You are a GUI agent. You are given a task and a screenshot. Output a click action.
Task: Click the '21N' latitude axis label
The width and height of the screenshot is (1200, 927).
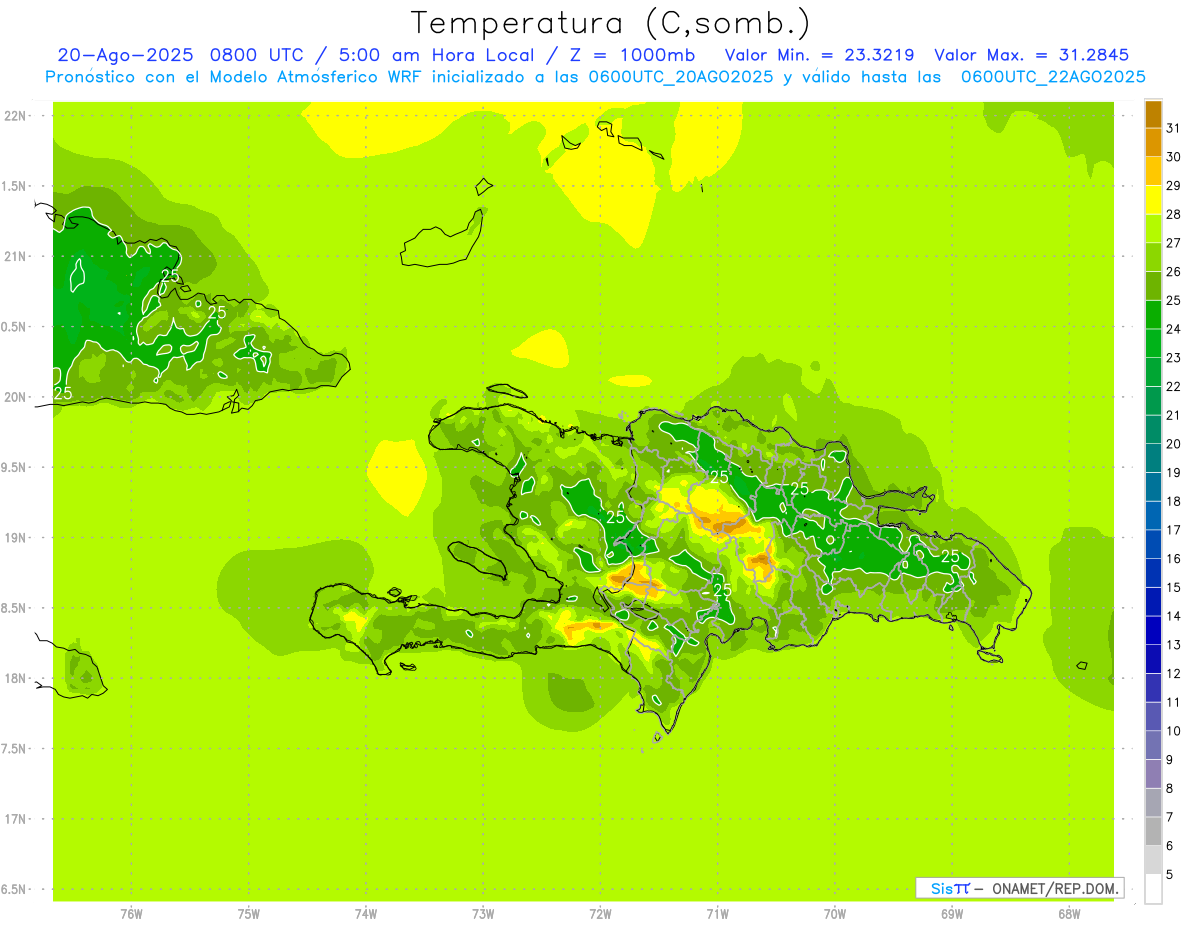coord(16,256)
